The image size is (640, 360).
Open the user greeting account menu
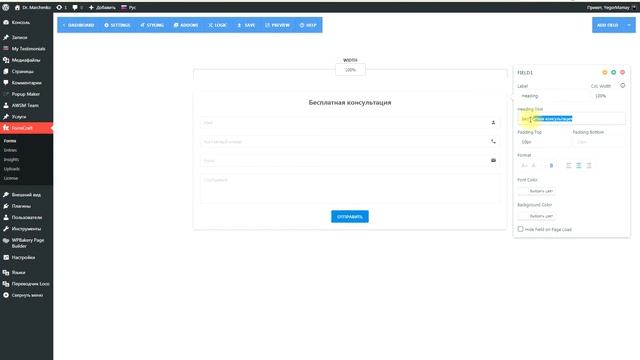(x=611, y=7)
